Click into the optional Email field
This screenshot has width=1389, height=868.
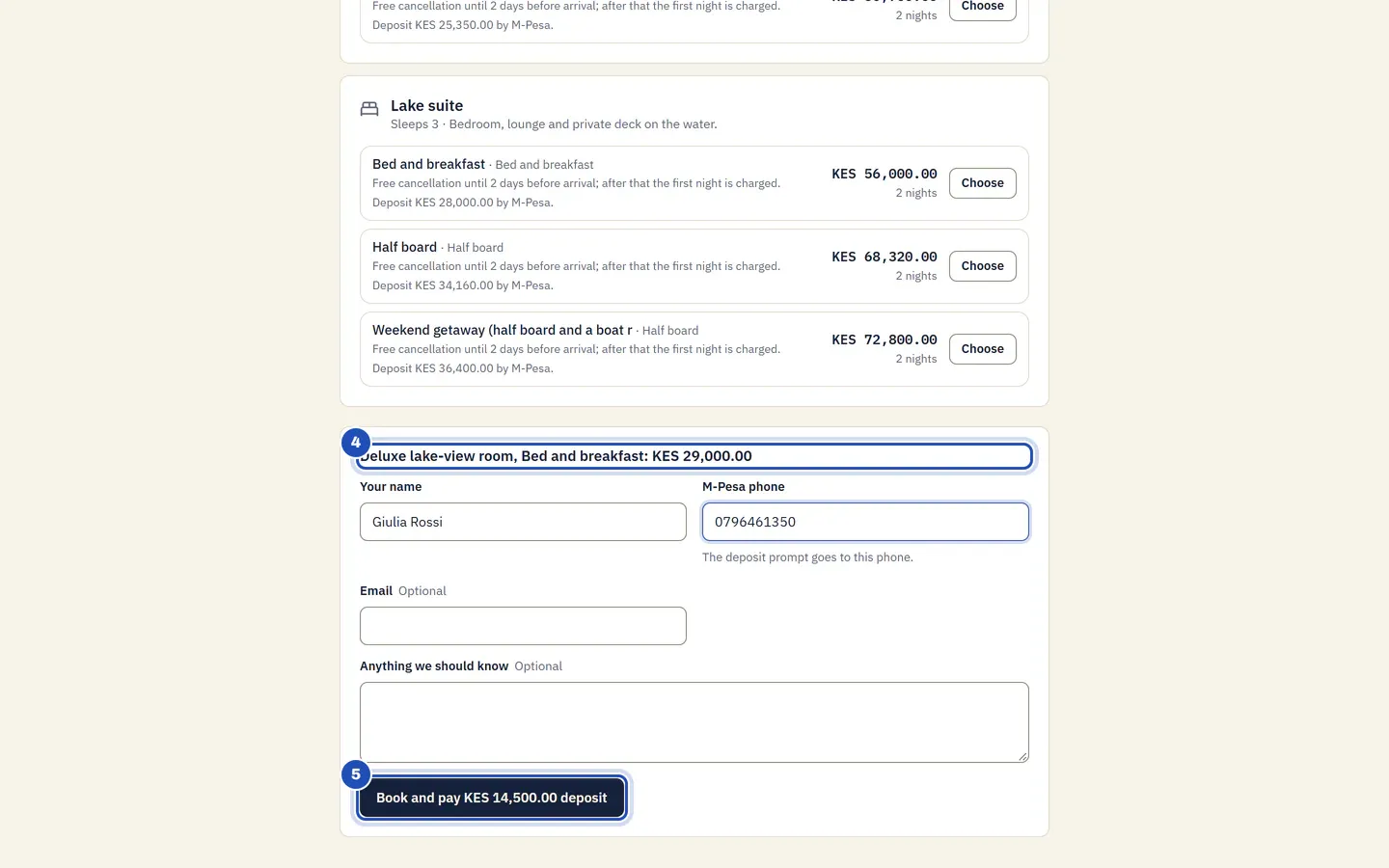[x=523, y=626]
